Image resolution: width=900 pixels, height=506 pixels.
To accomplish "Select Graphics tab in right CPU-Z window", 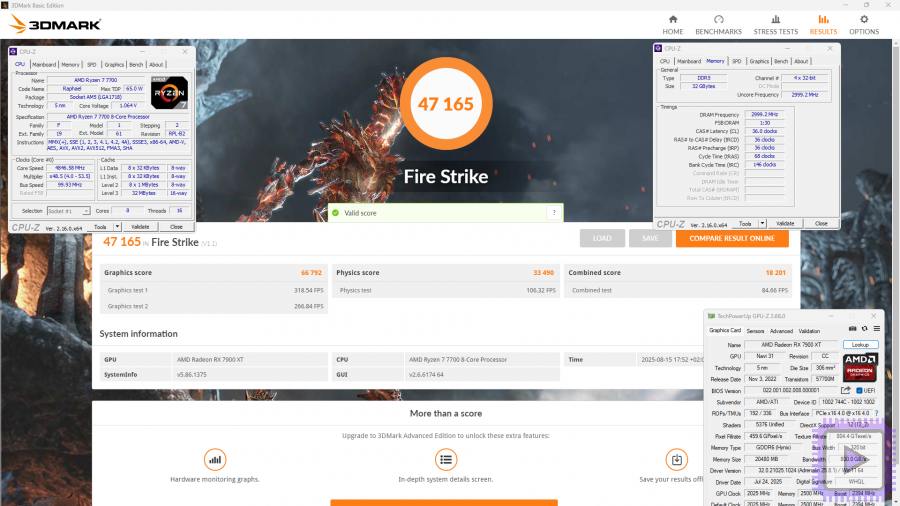I will (759, 61).
